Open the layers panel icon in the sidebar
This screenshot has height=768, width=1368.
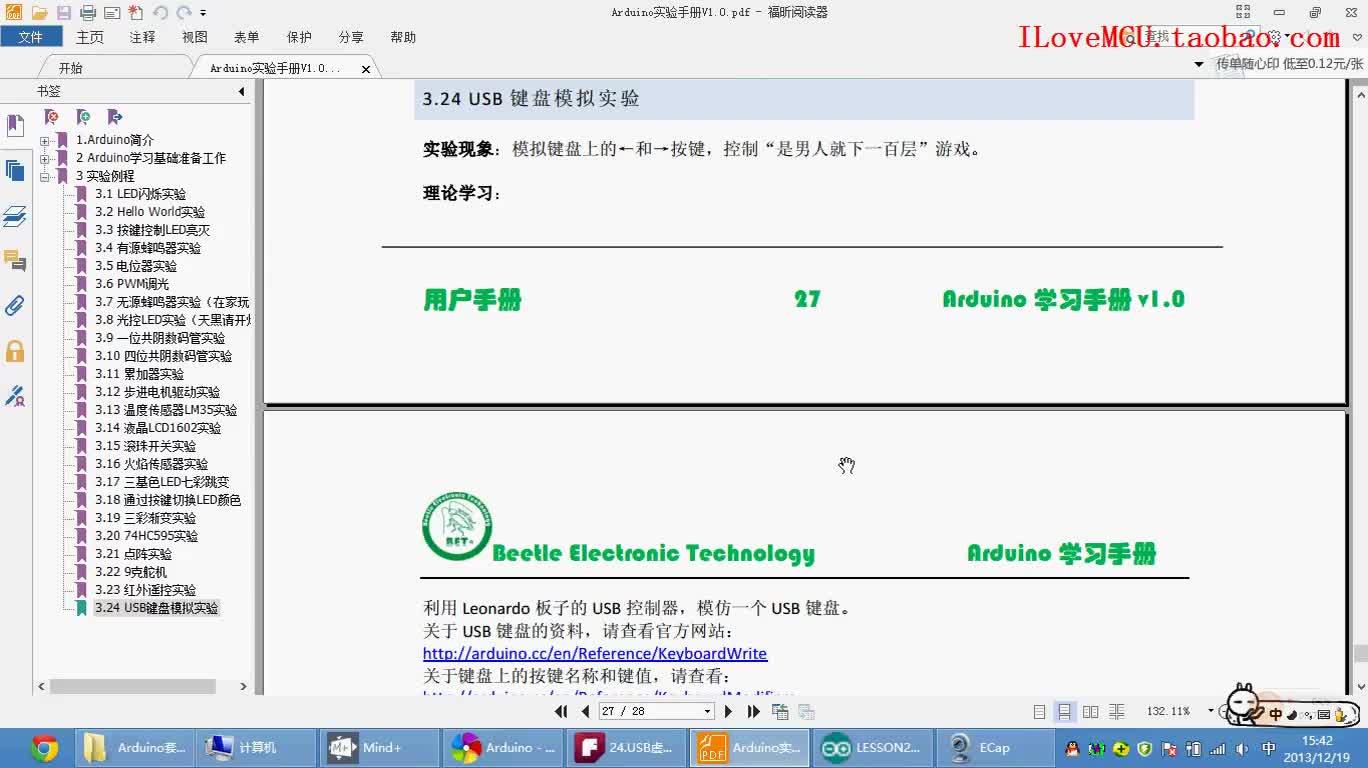click(15, 216)
